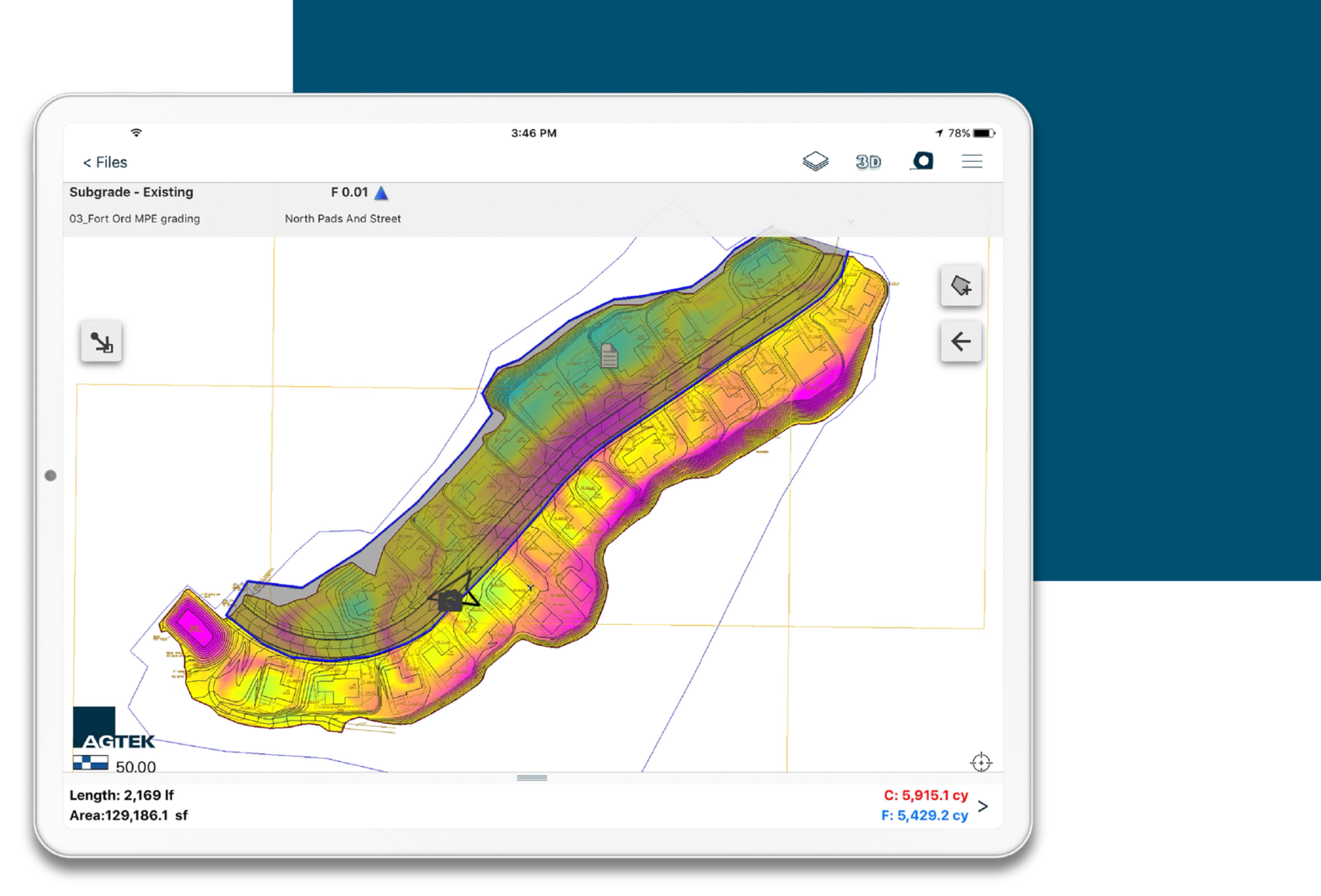
Task: Open the Layers panel icon
Action: point(814,161)
